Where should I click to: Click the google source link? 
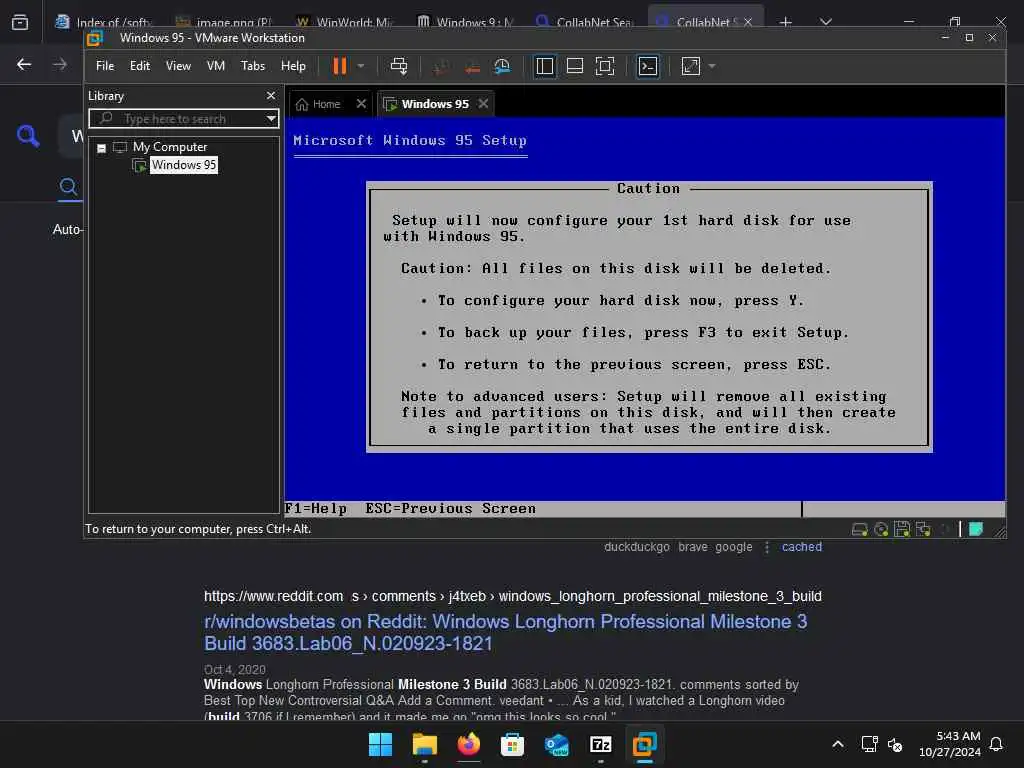(733, 547)
